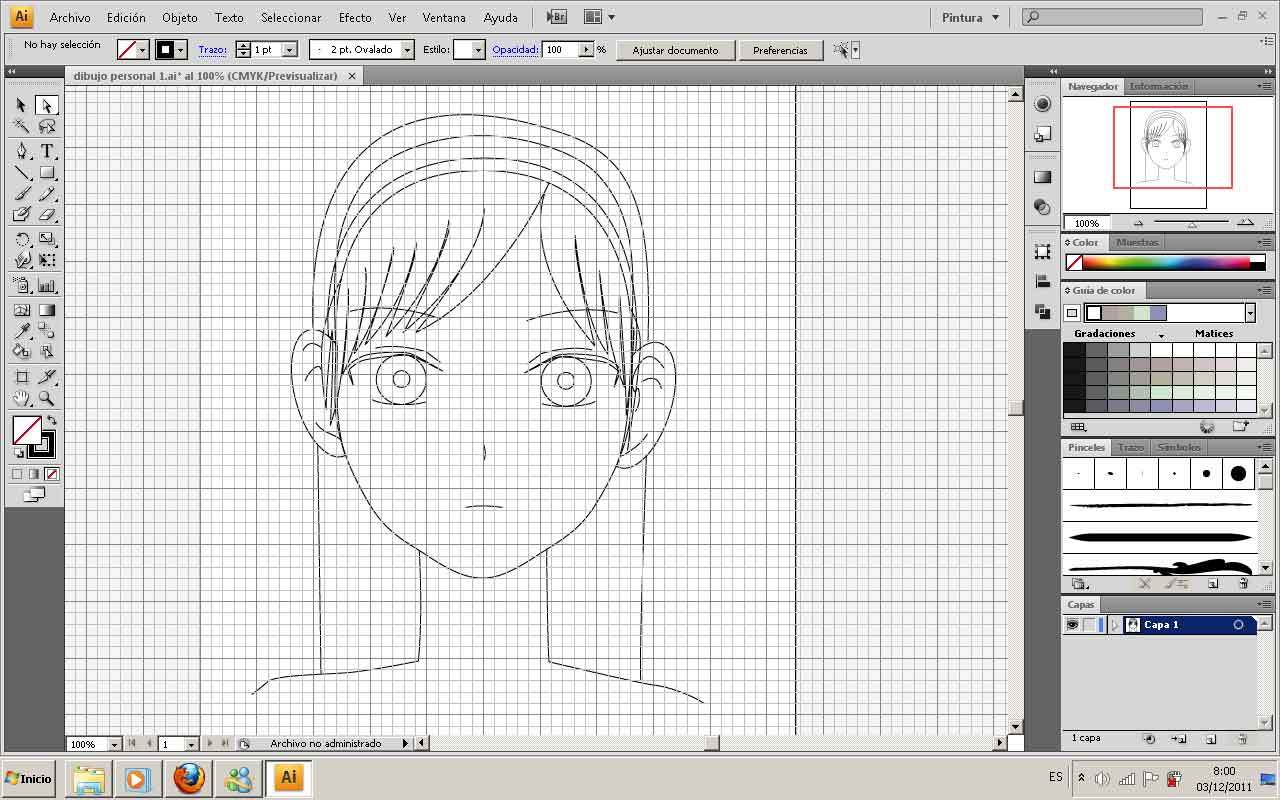Expand the Capa 1 layer triangle
The height and width of the screenshot is (800, 1280).
click(x=1115, y=625)
